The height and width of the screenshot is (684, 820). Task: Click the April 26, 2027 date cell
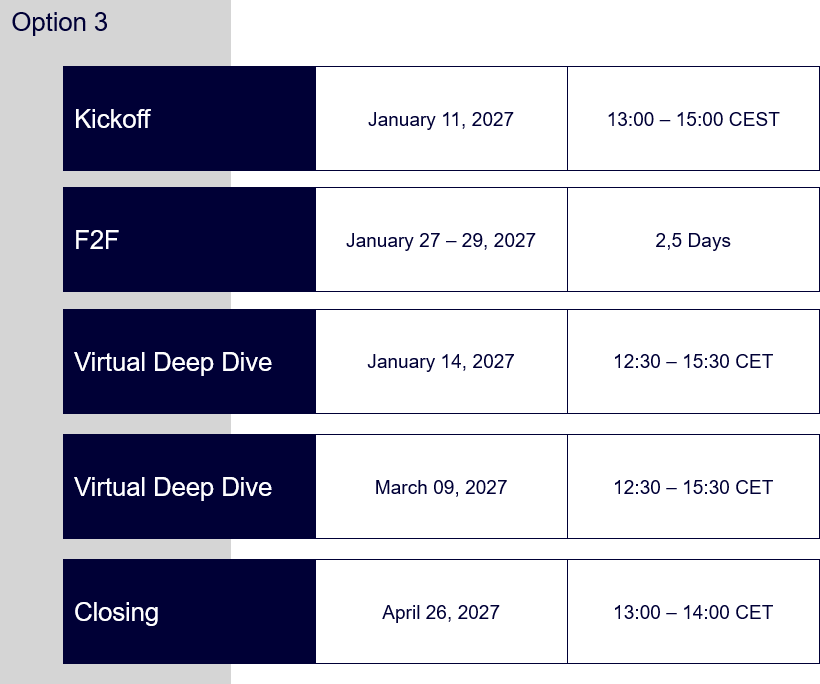coord(441,611)
